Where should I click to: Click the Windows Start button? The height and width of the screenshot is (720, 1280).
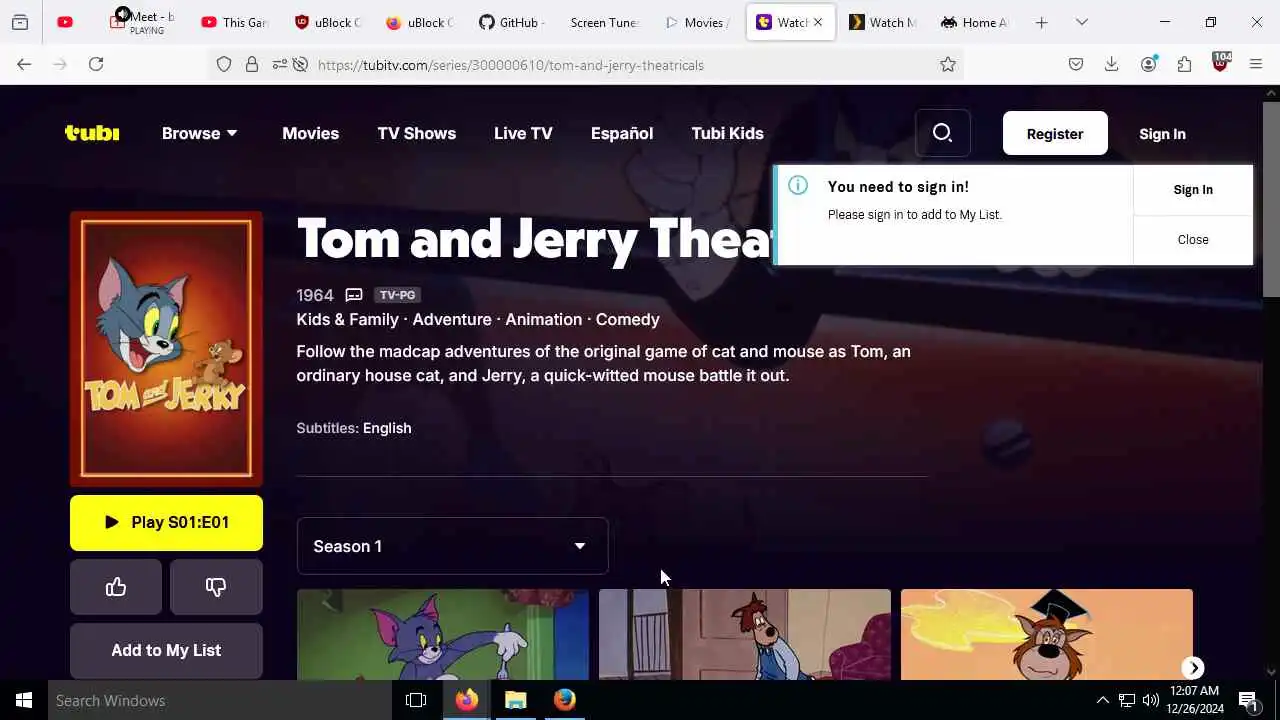click(x=24, y=700)
